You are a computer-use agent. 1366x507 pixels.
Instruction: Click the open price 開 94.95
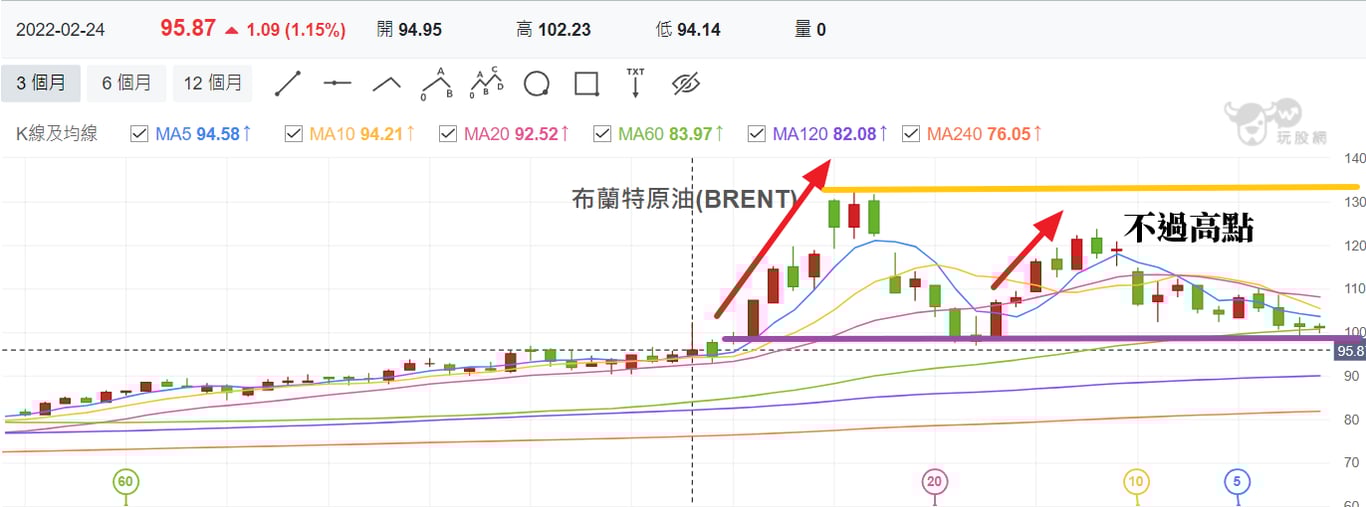(x=409, y=30)
